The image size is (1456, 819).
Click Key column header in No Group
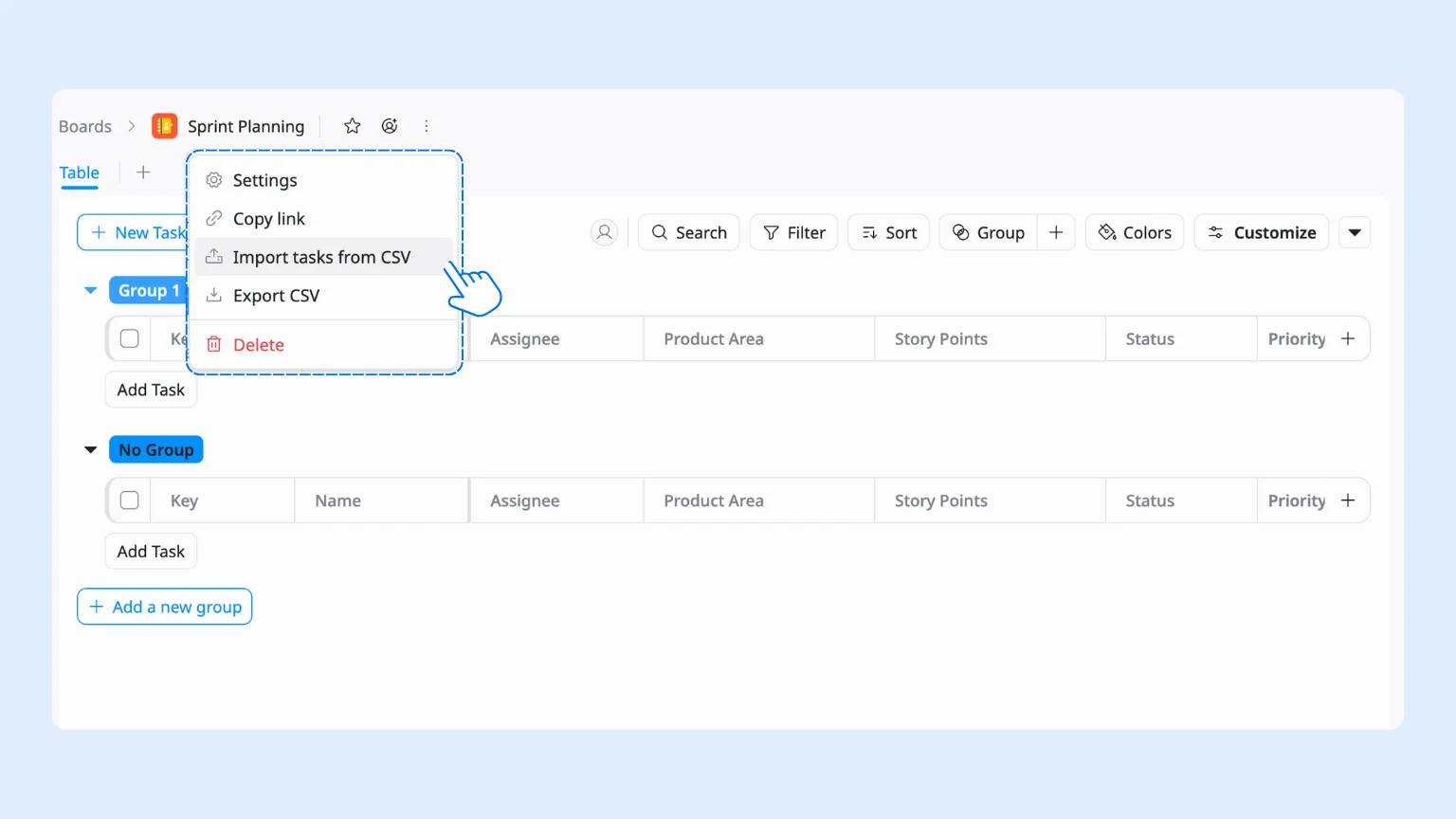(x=222, y=500)
